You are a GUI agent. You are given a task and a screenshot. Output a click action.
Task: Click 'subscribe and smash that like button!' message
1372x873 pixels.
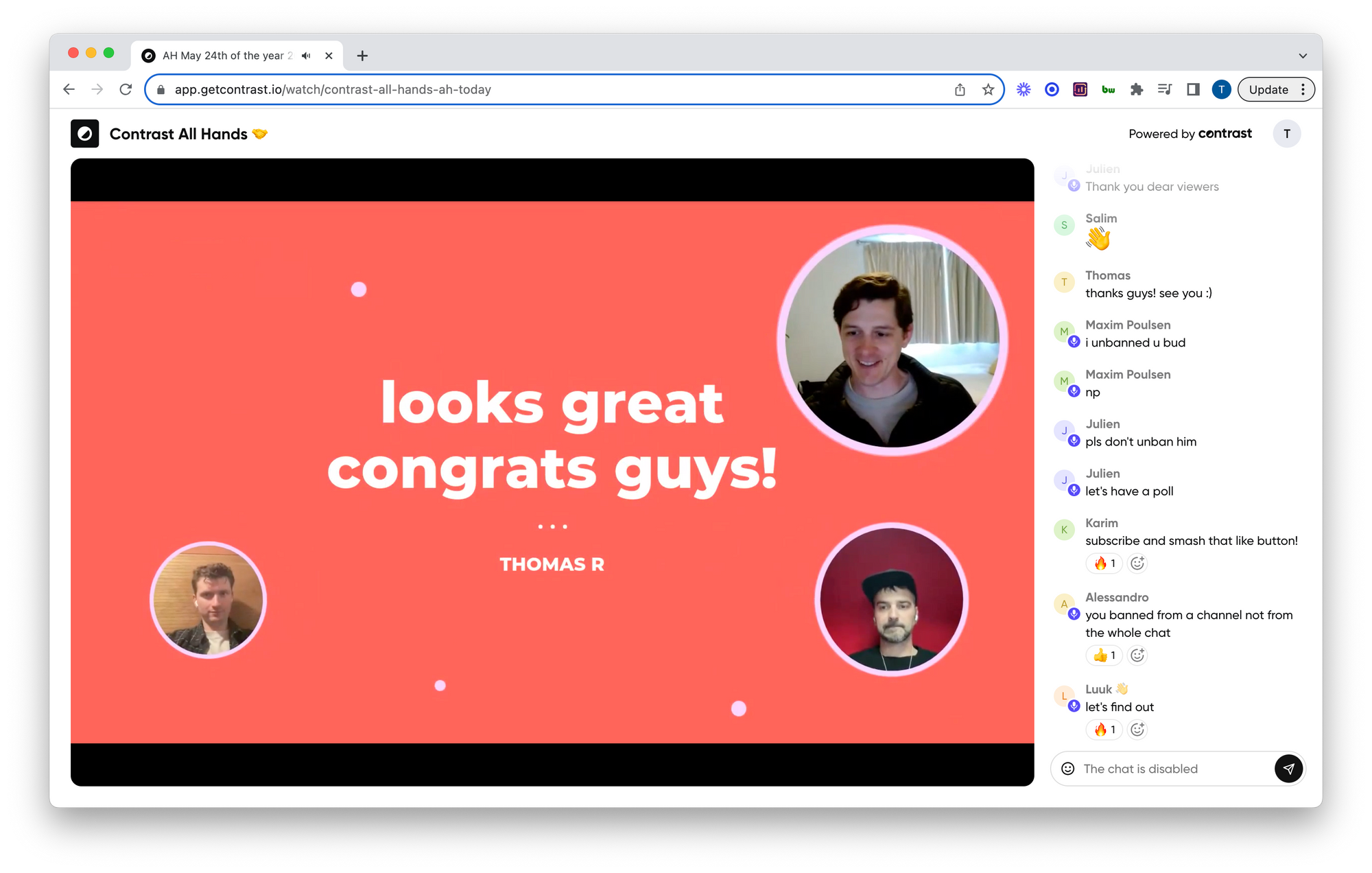(1192, 541)
